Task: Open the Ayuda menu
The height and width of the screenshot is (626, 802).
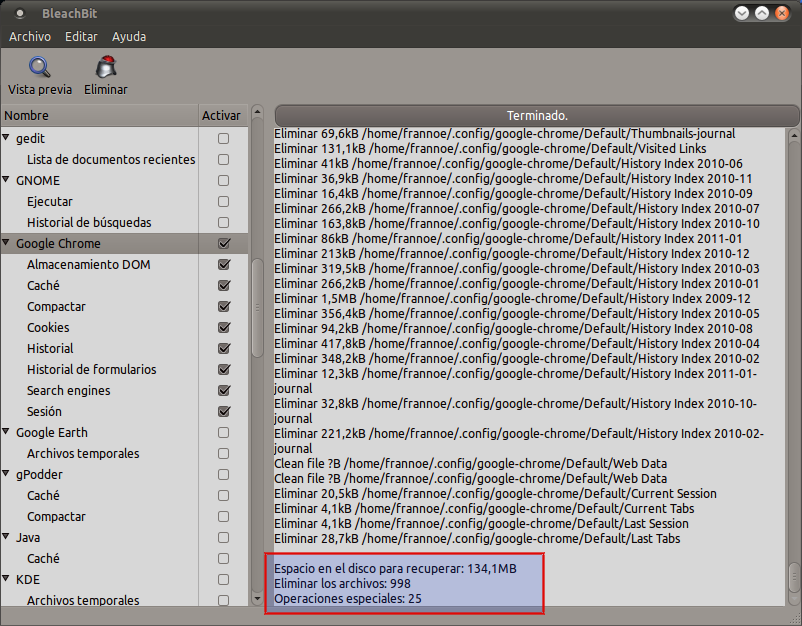Action: click(129, 37)
